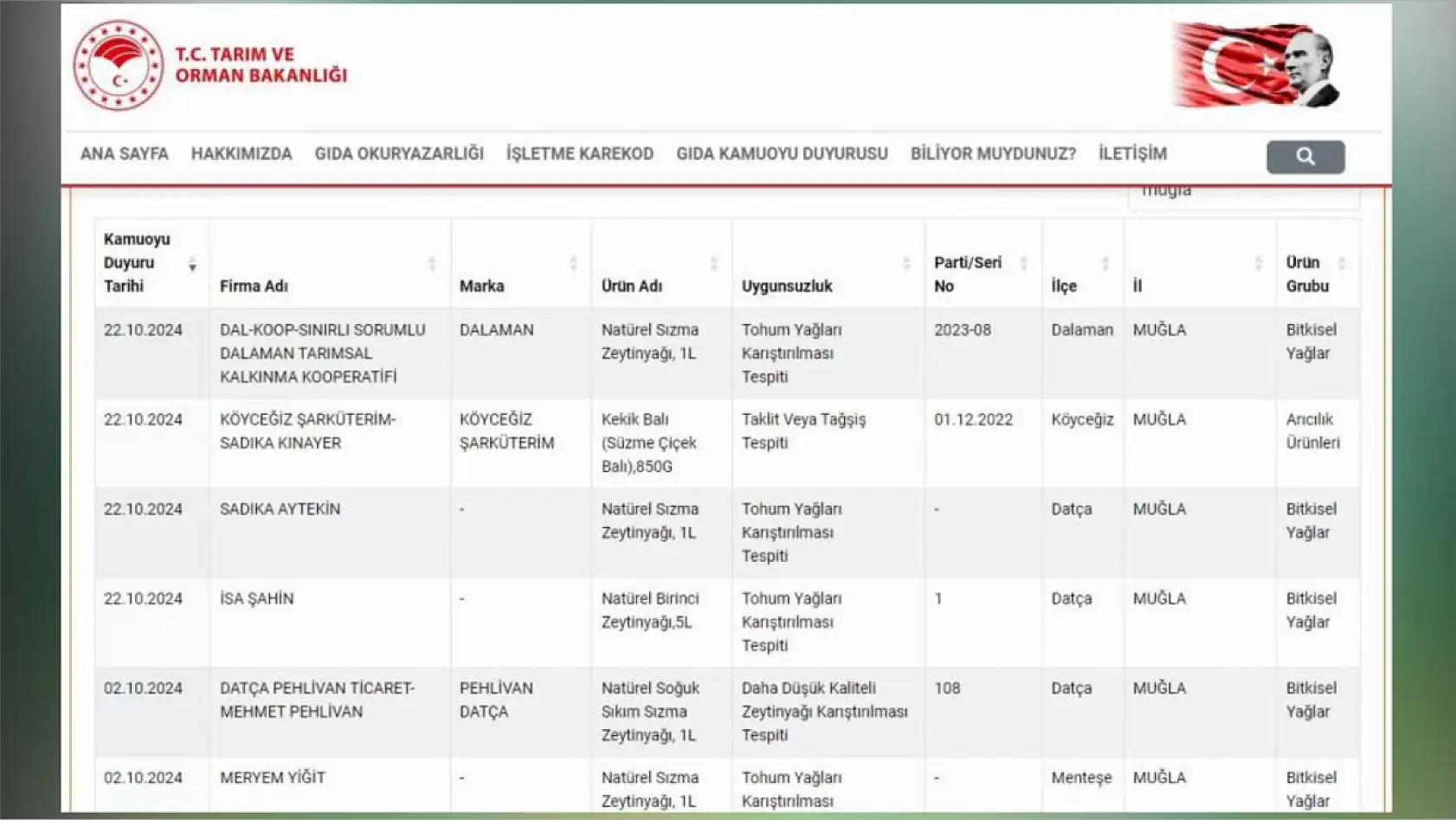Open İŞLETME KAREKOD menu item

580,154
